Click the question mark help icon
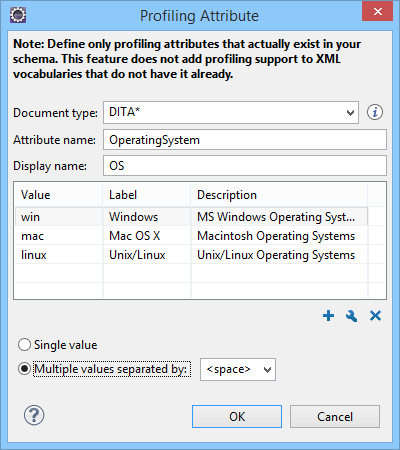This screenshot has height=450, width=400. pyautogui.click(x=34, y=415)
